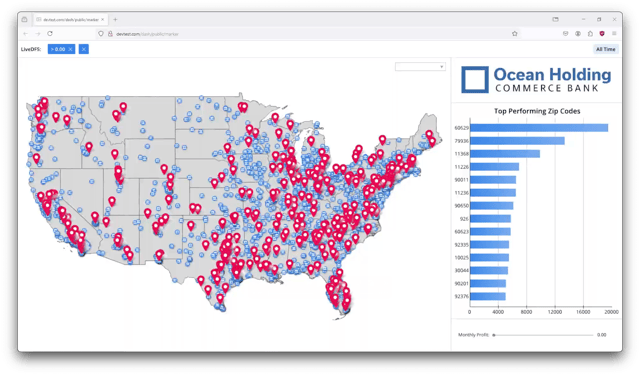The height and width of the screenshot is (375, 640).
Task: Click the Firefox View icon left of tabs
Action: (x=24, y=19)
